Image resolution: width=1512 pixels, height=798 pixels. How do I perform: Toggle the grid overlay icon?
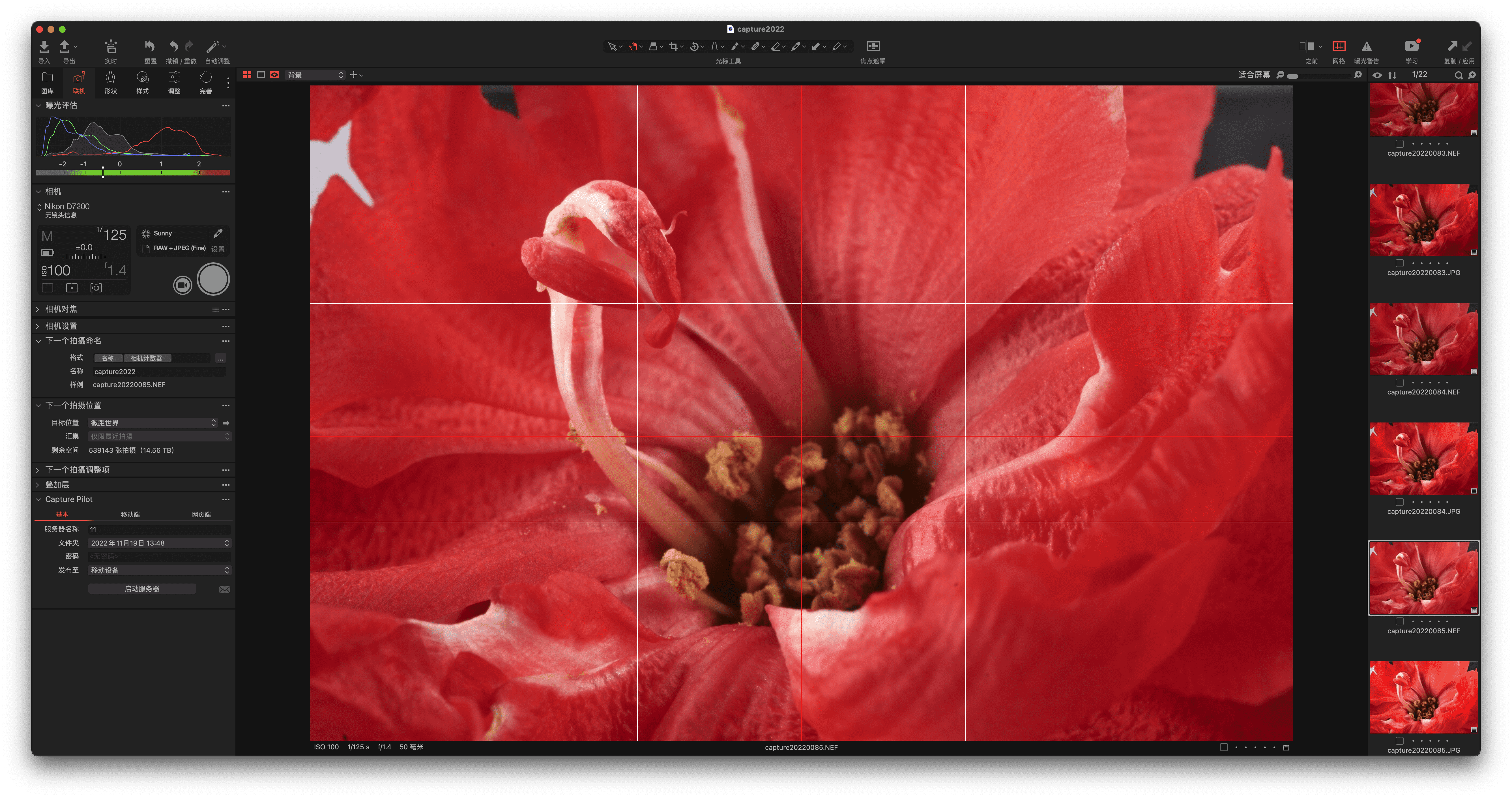pos(1339,46)
